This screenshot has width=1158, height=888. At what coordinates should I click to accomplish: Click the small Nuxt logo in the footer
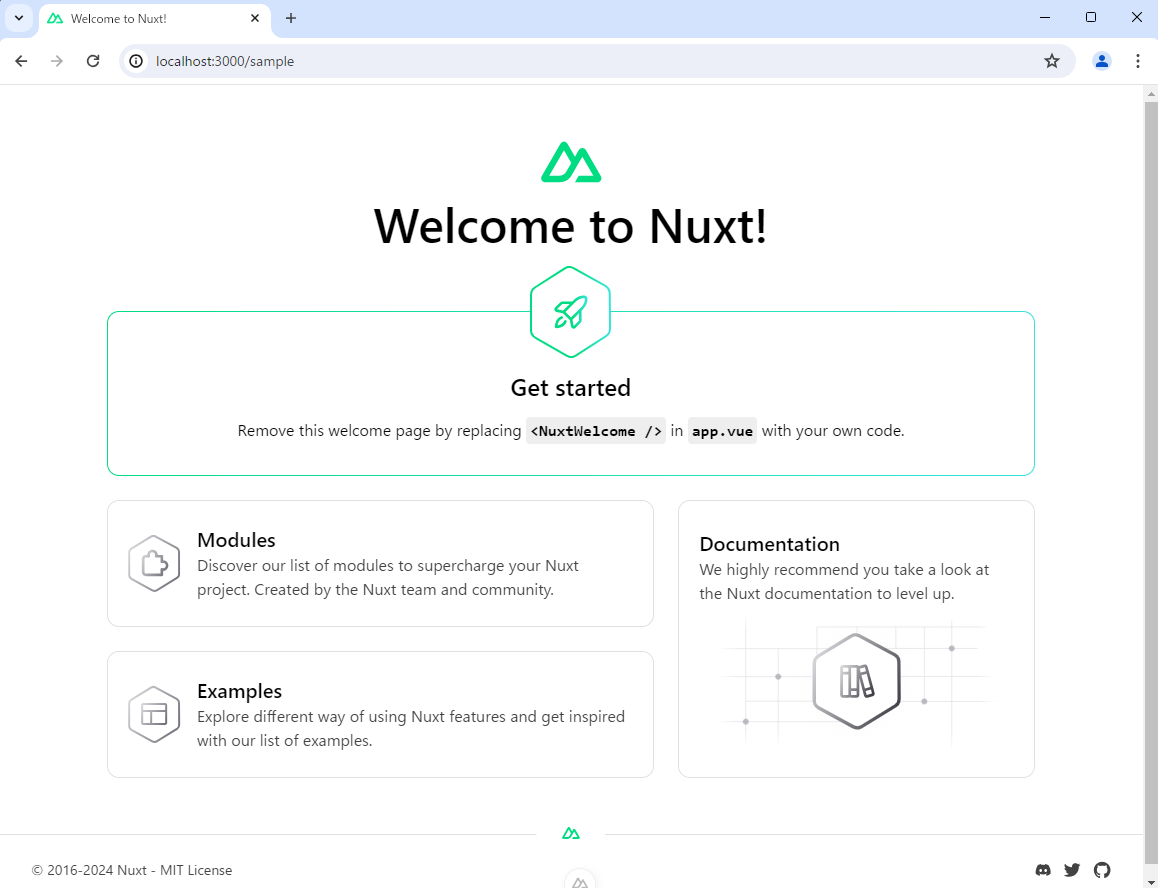point(570,833)
